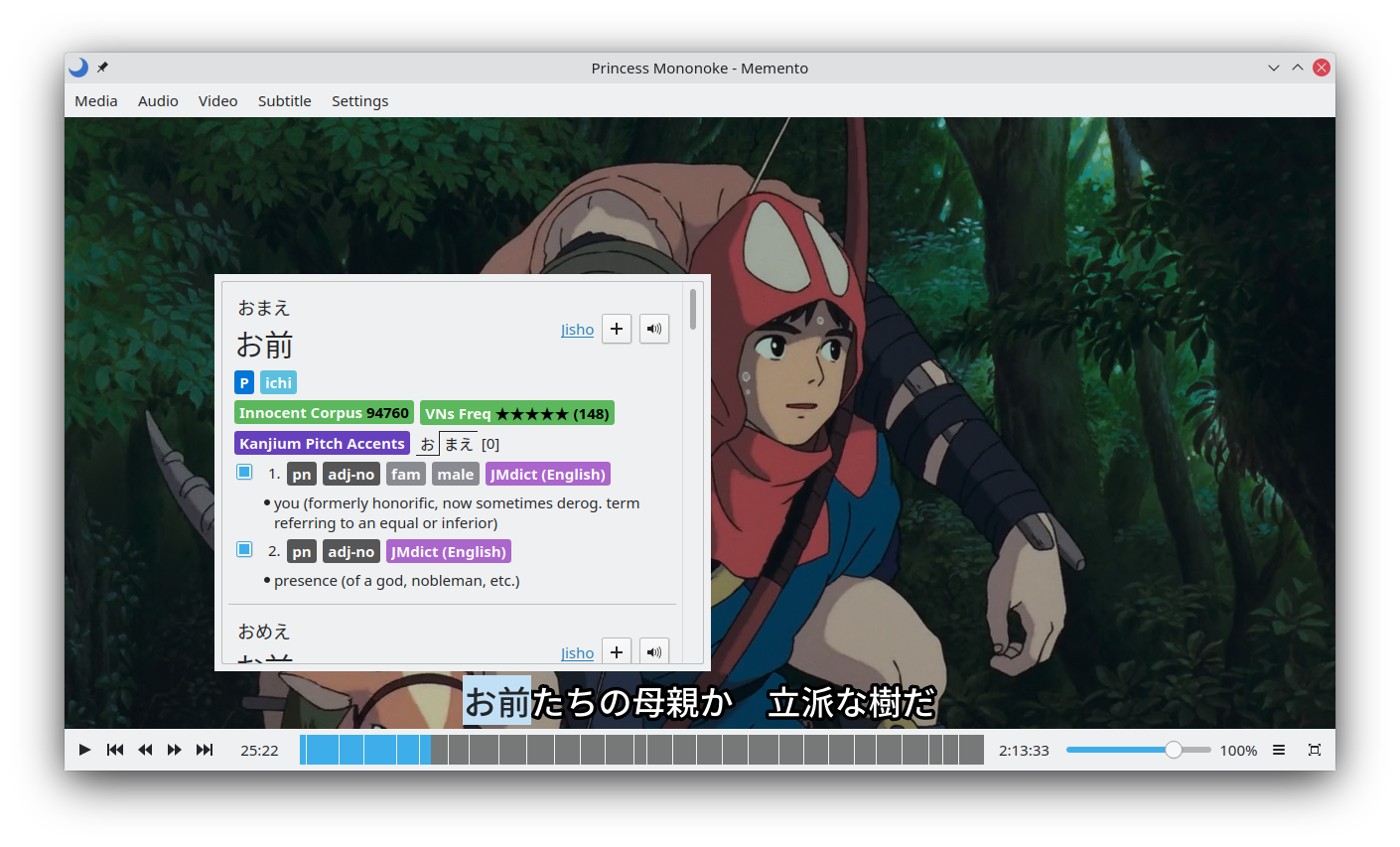Click the presence definition text
This screenshot has width=1400, height=847.
tap(397, 581)
